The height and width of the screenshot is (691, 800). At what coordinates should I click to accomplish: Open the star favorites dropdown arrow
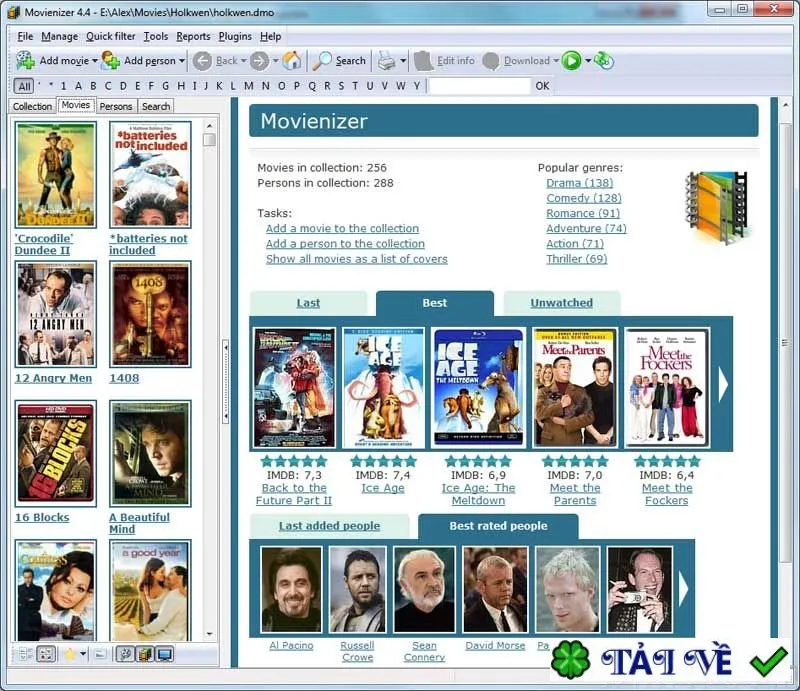(x=83, y=654)
